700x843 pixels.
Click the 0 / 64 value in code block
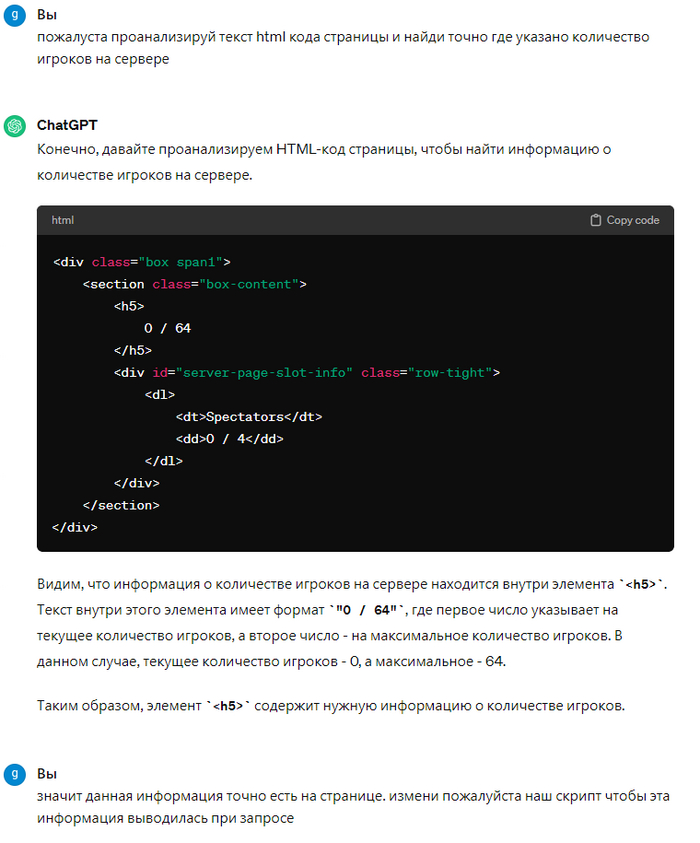point(167,328)
